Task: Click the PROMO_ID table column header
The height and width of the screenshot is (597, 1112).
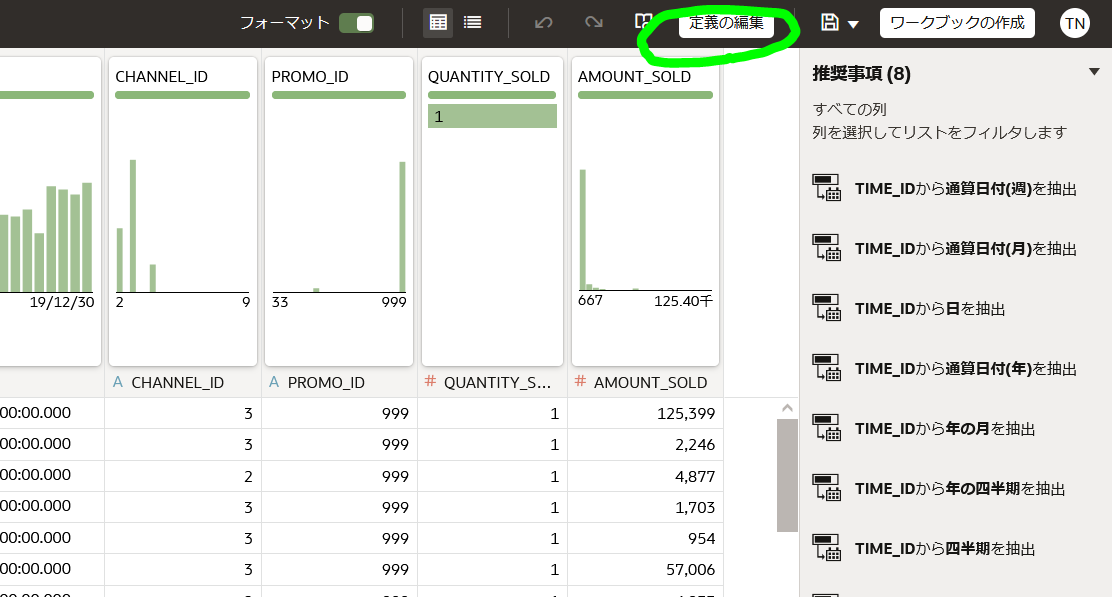Action: [x=339, y=382]
